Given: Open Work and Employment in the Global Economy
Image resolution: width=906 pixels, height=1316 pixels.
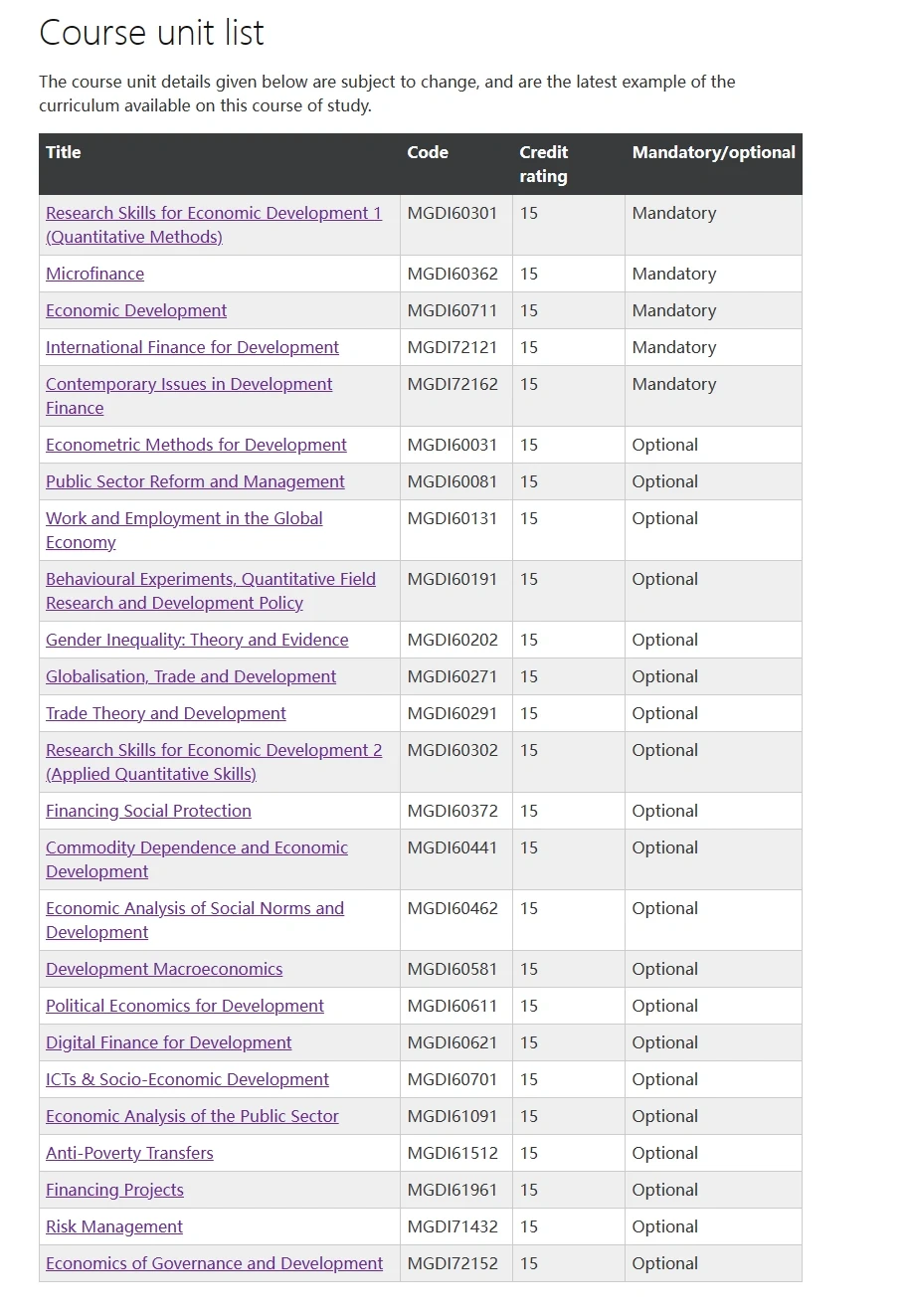Looking at the screenshot, I should pyautogui.click(x=184, y=530).
